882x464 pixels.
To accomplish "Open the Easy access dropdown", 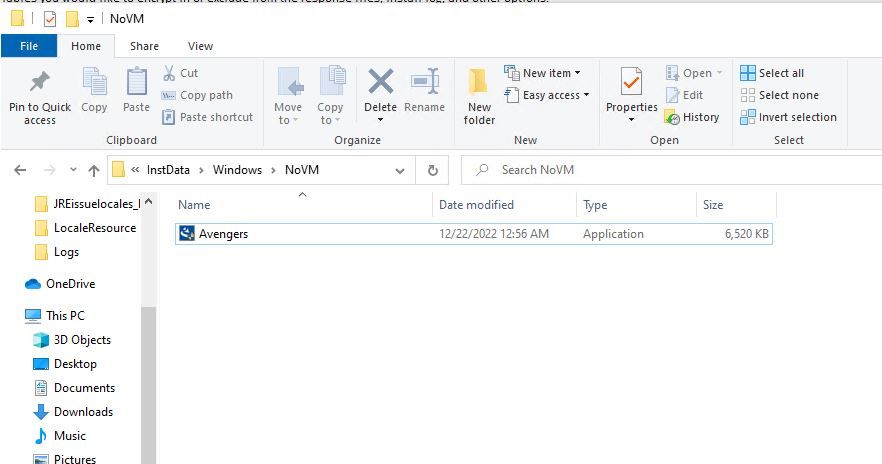I will (547, 95).
